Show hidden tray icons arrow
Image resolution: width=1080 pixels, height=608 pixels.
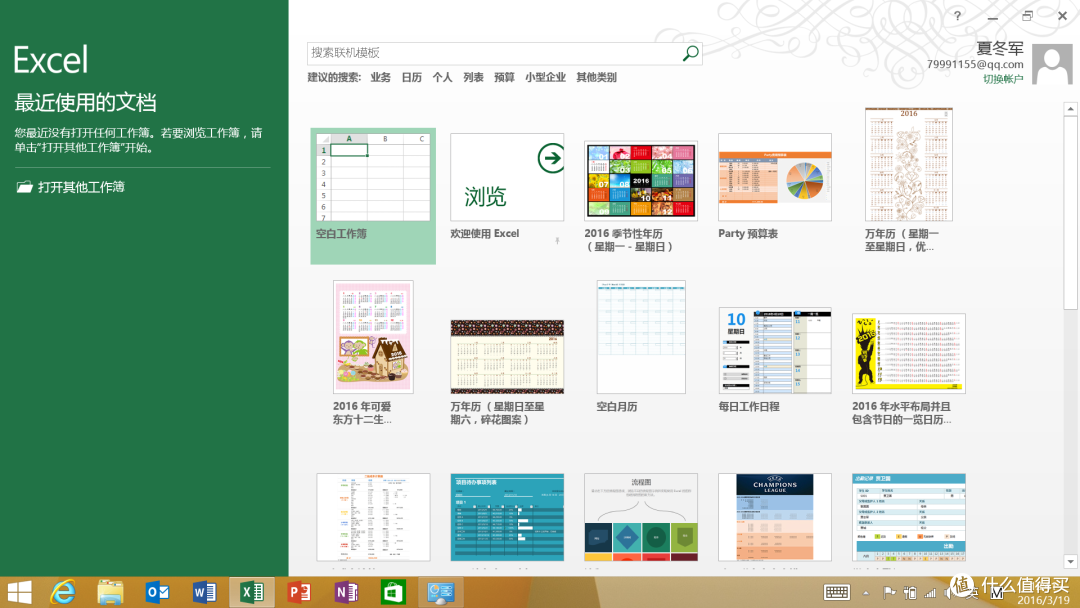[x=866, y=593]
